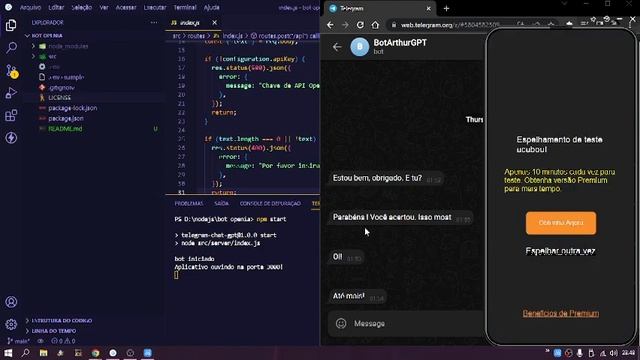Open the Arquivo menu

(x=31, y=7)
